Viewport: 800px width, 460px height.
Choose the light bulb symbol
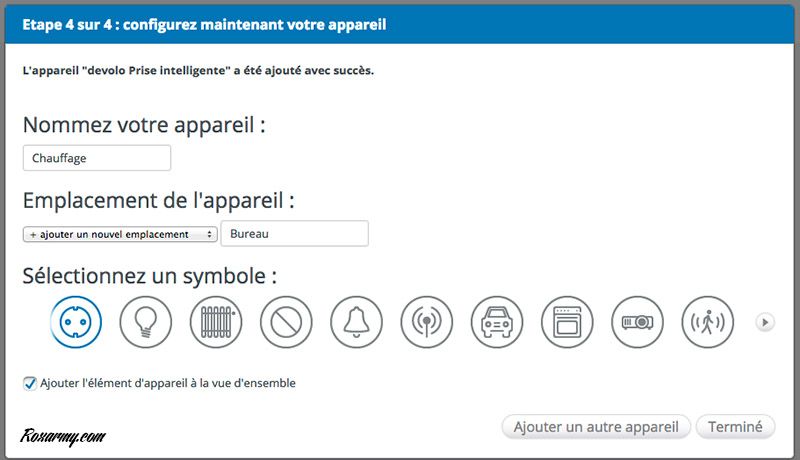(146, 322)
